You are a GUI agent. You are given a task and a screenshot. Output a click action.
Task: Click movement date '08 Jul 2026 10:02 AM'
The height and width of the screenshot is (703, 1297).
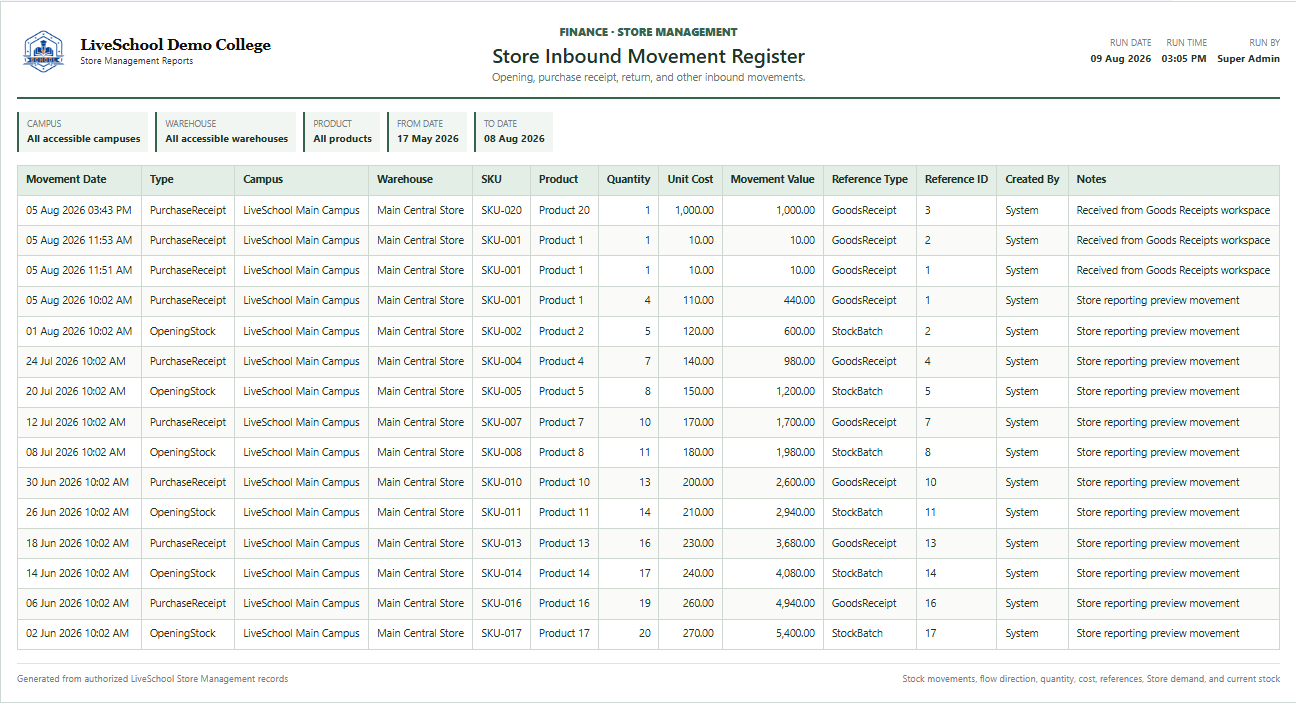click(76, 453)
